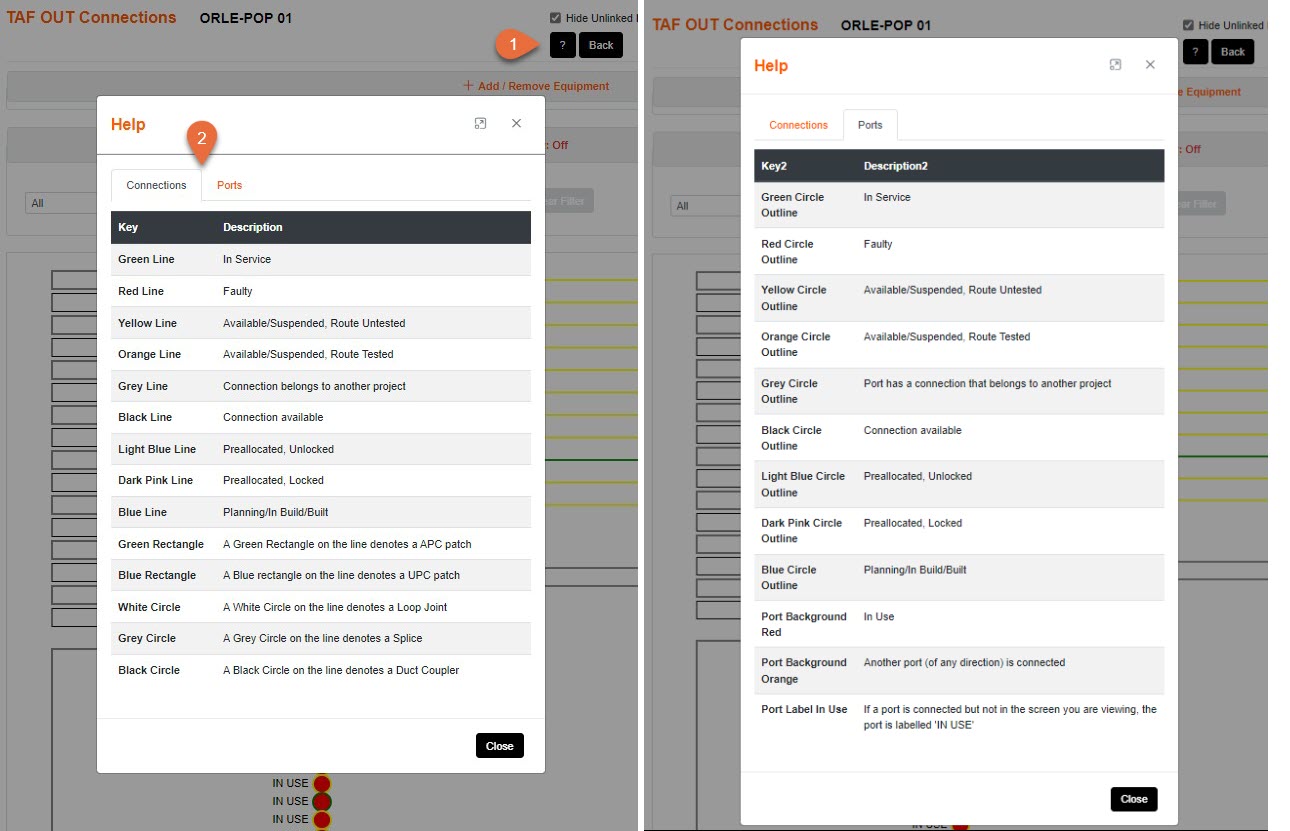Click the ? help button beside callout 1
1290x831 pixels.
coord(562,45)
